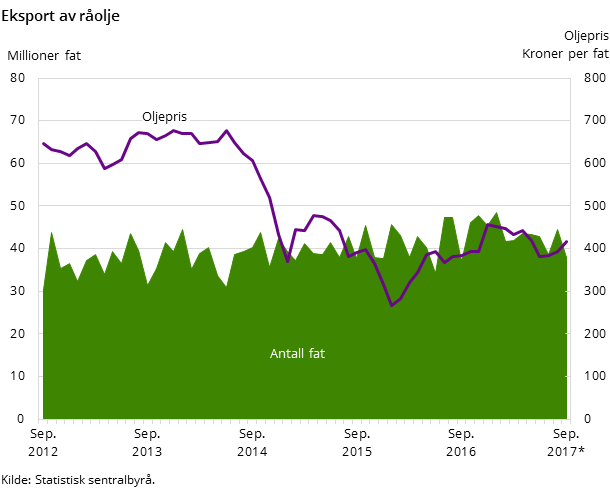This screenshot has width=610, height=488.
Task: Click the chart title 'Eksport av råolje'
Action: click(60, 16)
